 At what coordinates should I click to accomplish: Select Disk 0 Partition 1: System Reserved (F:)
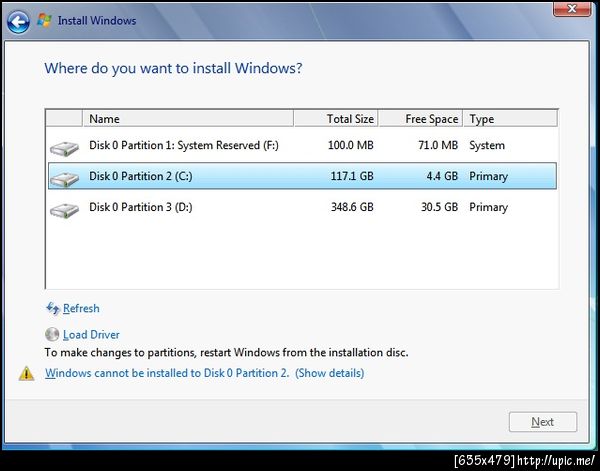[x=302, y=145]
